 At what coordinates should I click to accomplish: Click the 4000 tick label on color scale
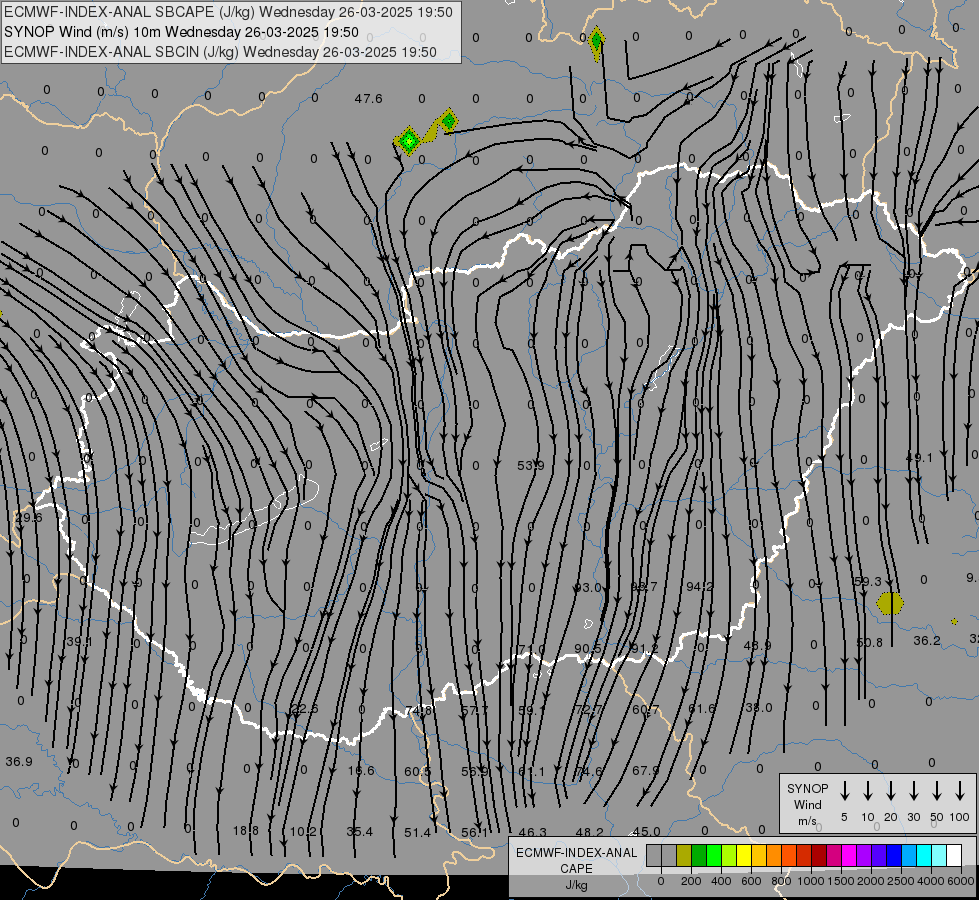click(931, 881)
